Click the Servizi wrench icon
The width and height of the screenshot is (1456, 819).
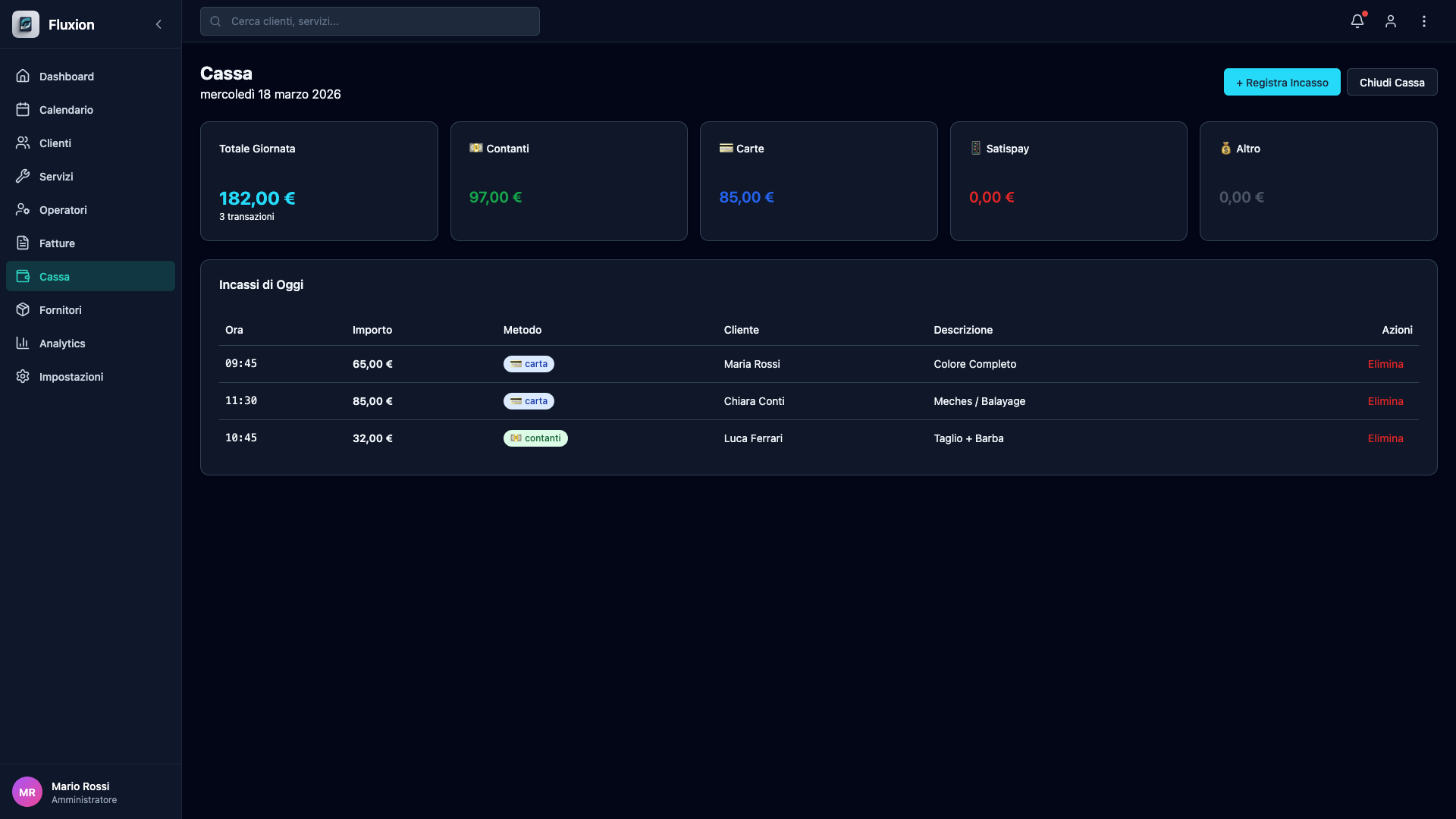(x=23, y=177)
